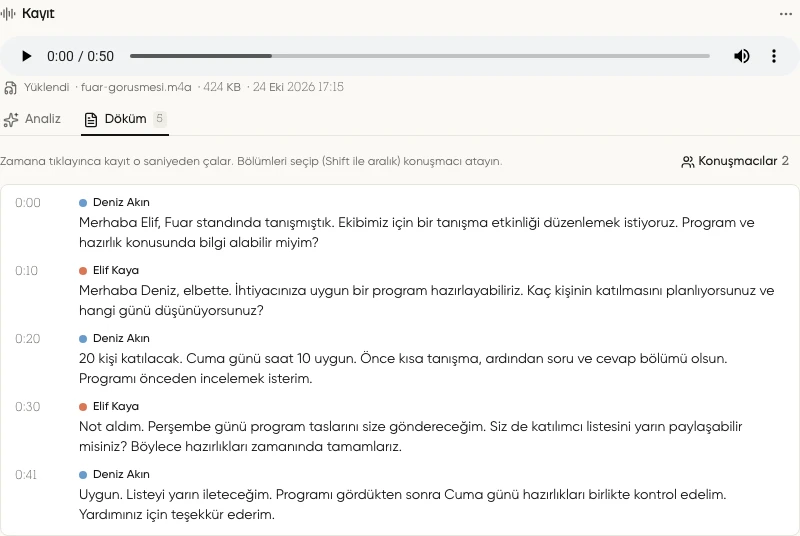
Task: Click the audio progress bar
Action: point(419,56)
